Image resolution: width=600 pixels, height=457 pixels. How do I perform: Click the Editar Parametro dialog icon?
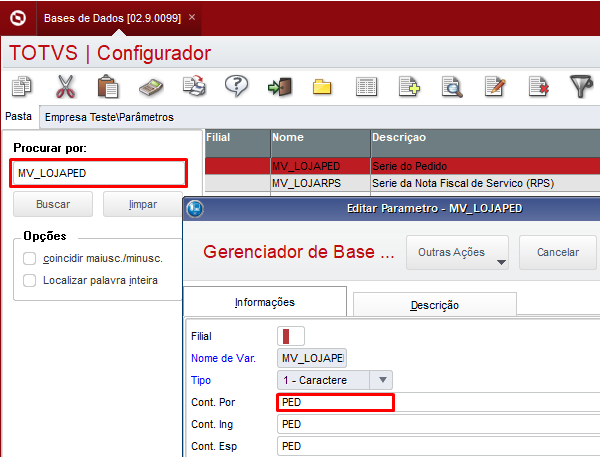click(195, 209)
